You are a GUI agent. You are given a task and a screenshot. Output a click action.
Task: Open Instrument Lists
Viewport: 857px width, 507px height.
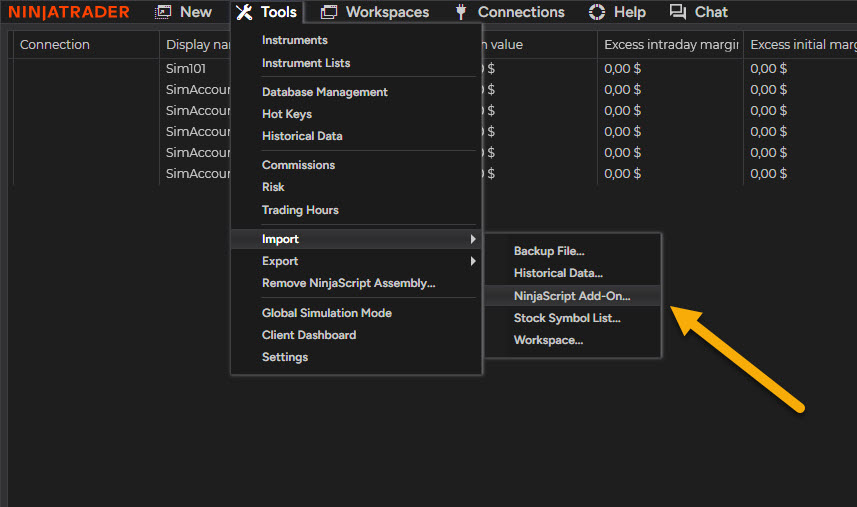[x=306, y=63]
